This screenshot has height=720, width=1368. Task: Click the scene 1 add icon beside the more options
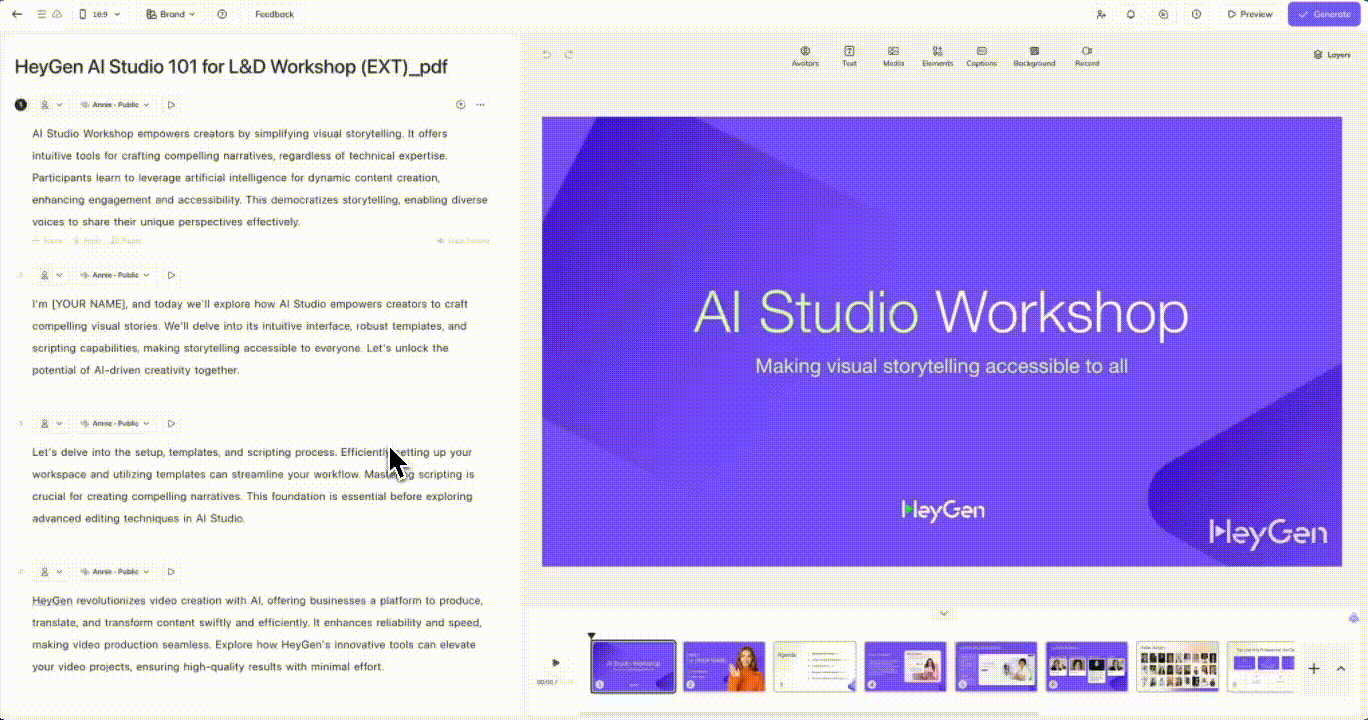click(460, 104)
